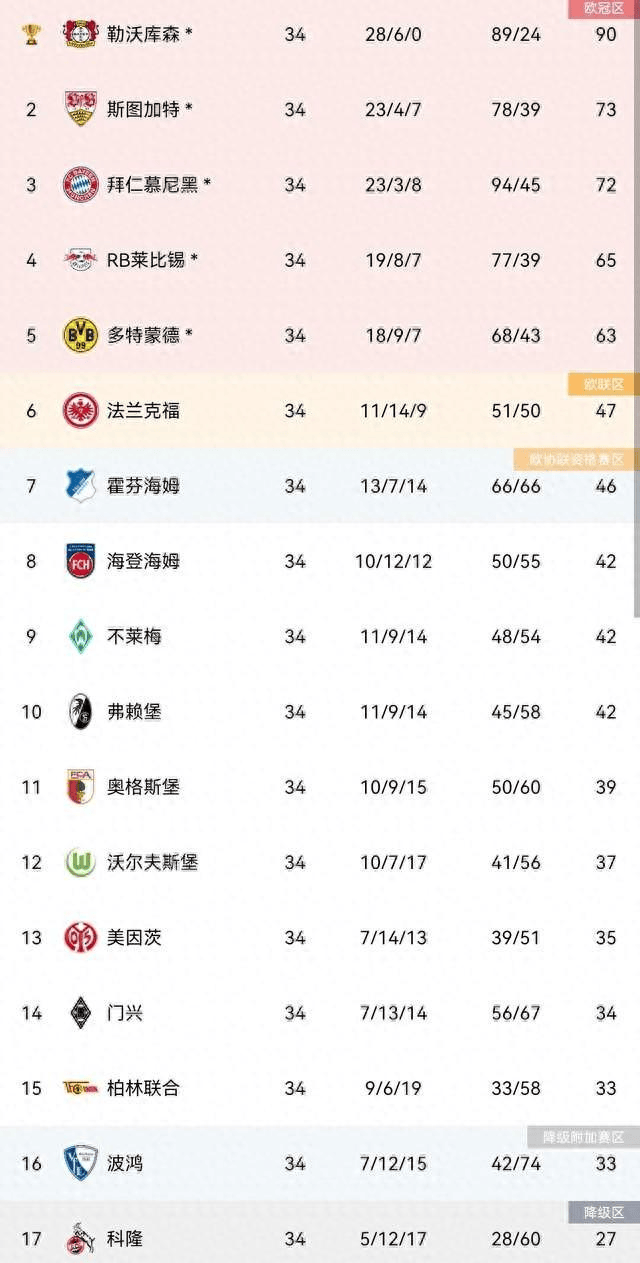Viewport: 640px width, 1263px height.
Task: Open team name 霍芬海姆
Action: (143, 486)
